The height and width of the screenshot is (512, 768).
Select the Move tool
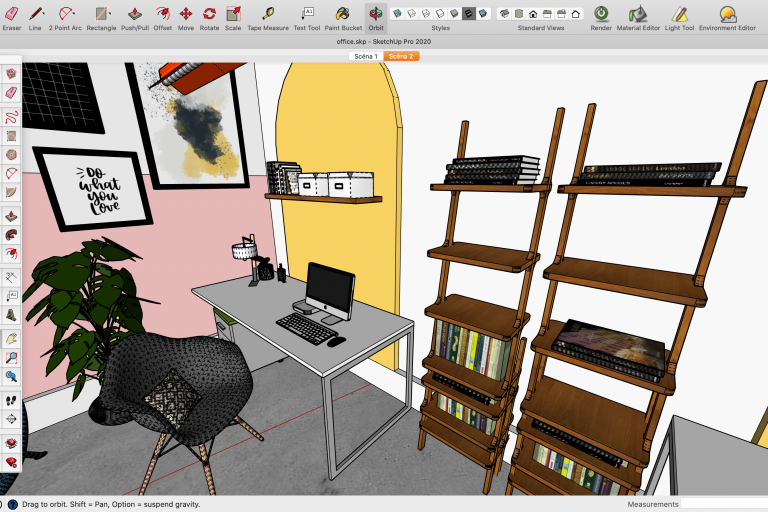(186, 14)
